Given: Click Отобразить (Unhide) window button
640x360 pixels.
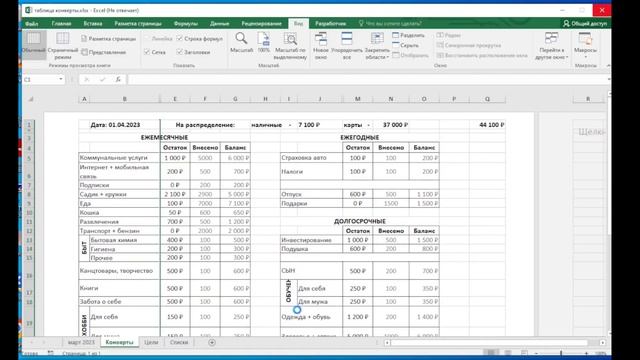Looking at the screenshot, I should pos(410,55).
